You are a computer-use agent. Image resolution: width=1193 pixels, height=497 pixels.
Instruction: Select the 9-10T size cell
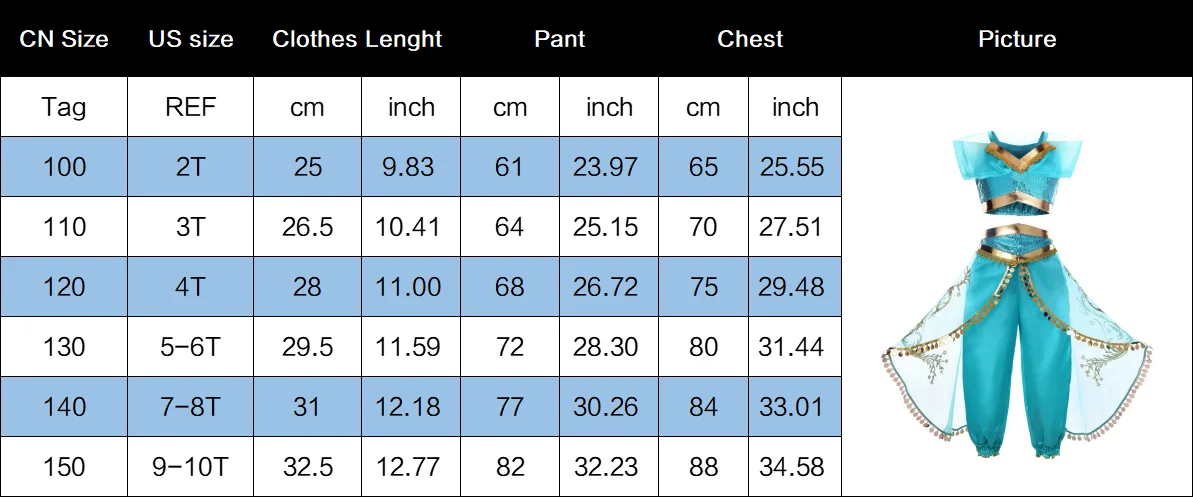tap(190, 467)
